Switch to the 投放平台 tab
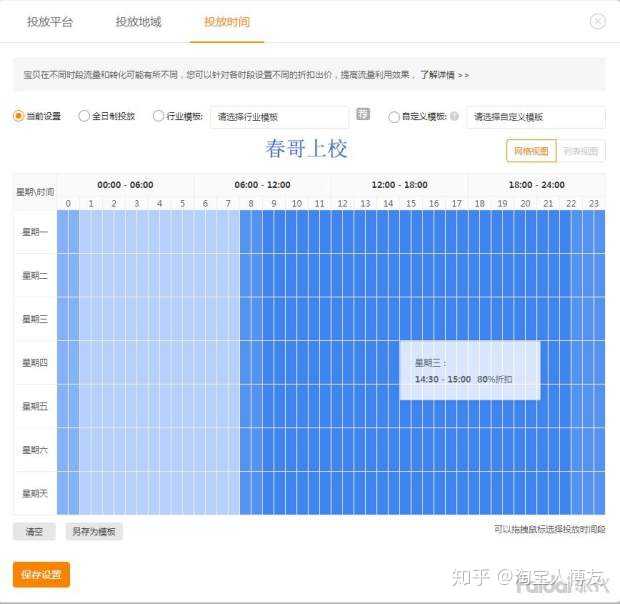Screen dimensions: 620x604 (x=50, y=22)
